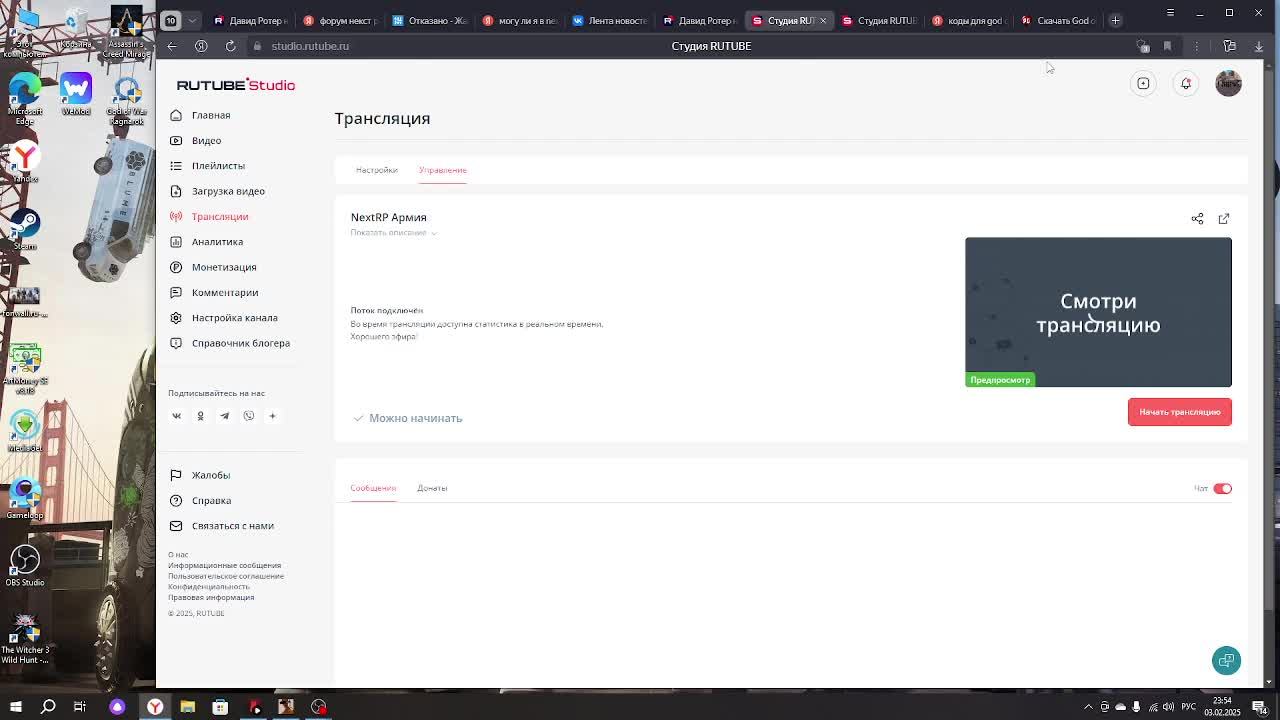Click the RUTUBE Studio logo

pos(236,85)
